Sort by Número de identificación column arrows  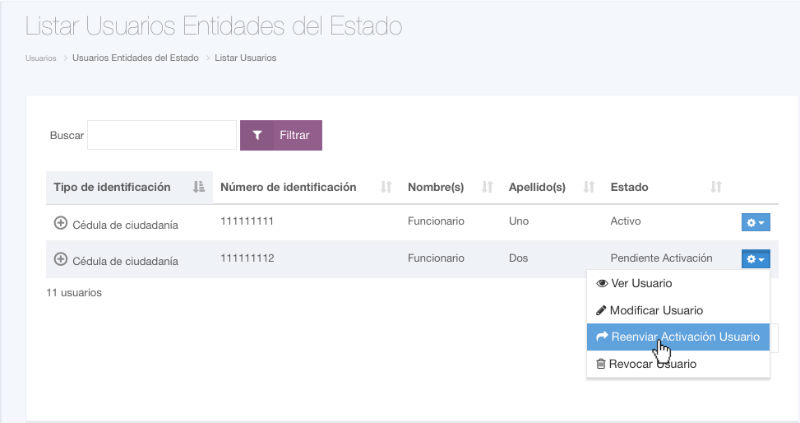386,187
